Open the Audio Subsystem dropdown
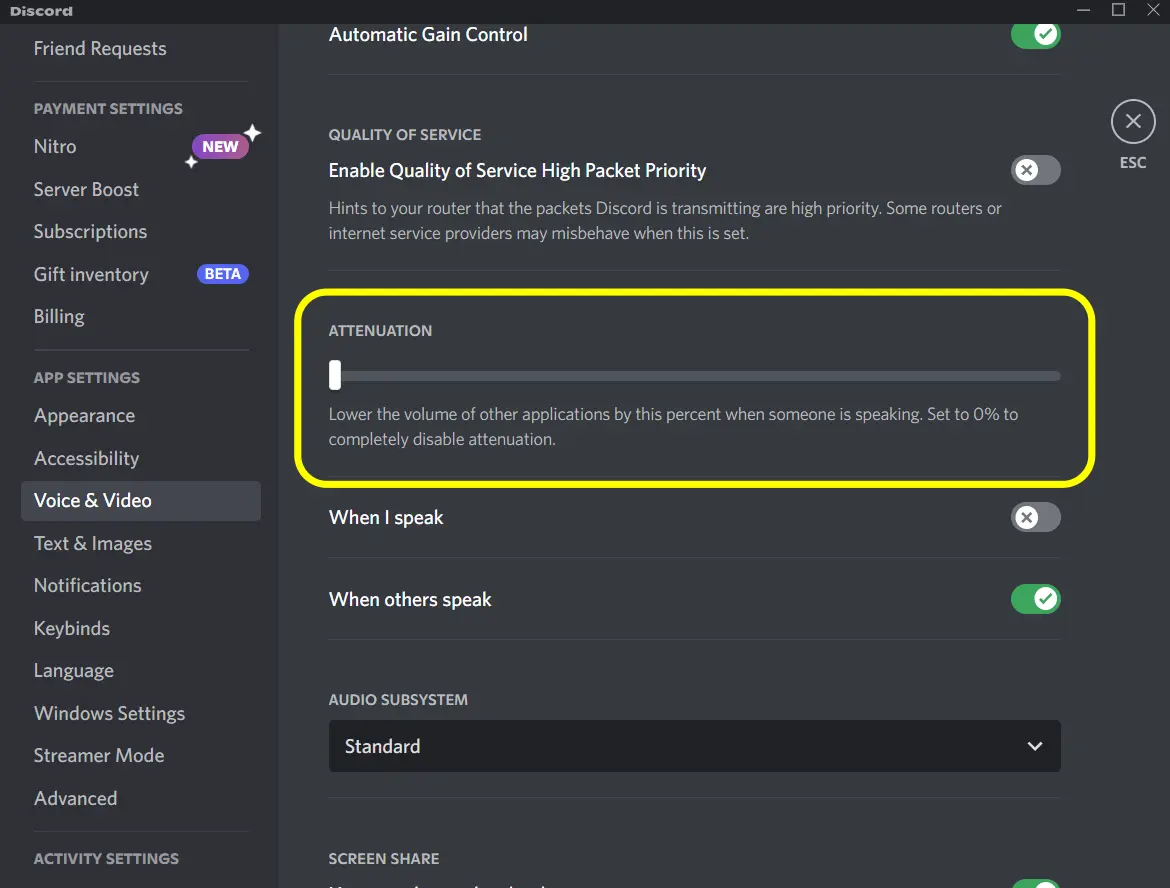This screenshot has width=1170, height=888. pos(694,746)
